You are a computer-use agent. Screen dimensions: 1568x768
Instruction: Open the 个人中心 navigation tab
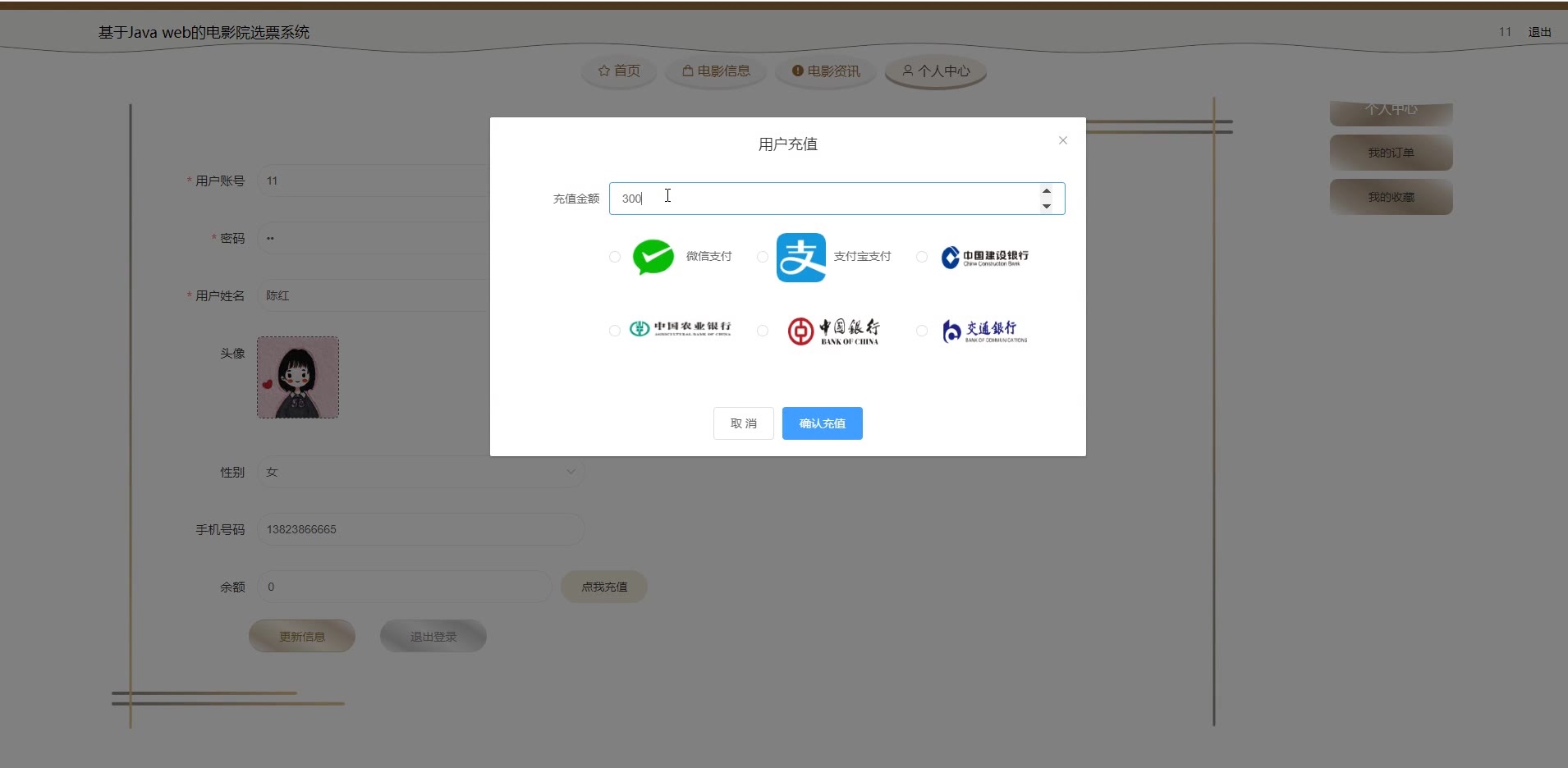tap(936, 71)
